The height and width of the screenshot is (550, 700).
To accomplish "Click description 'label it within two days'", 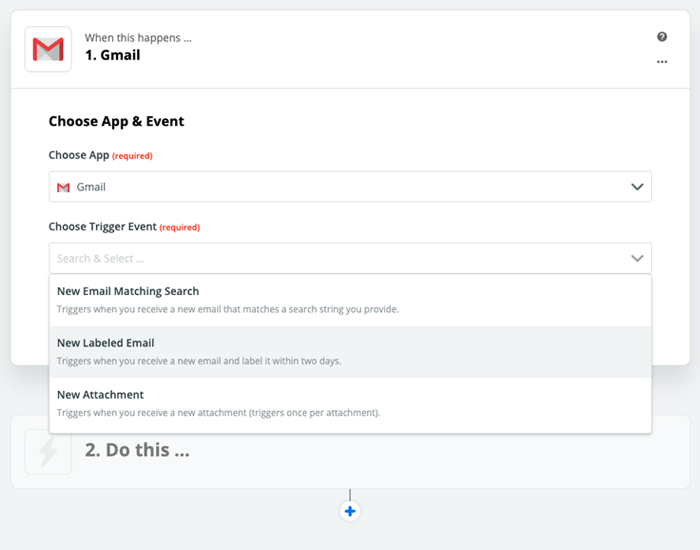I will (291, 361).
